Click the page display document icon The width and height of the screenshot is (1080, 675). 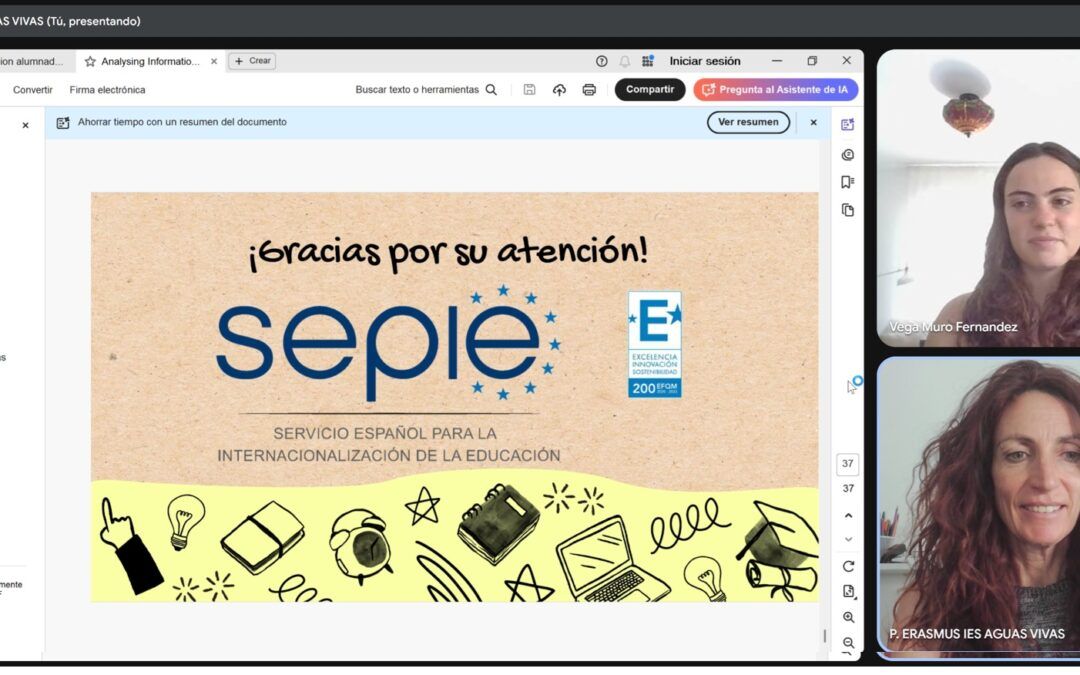(x=849, y=592)
